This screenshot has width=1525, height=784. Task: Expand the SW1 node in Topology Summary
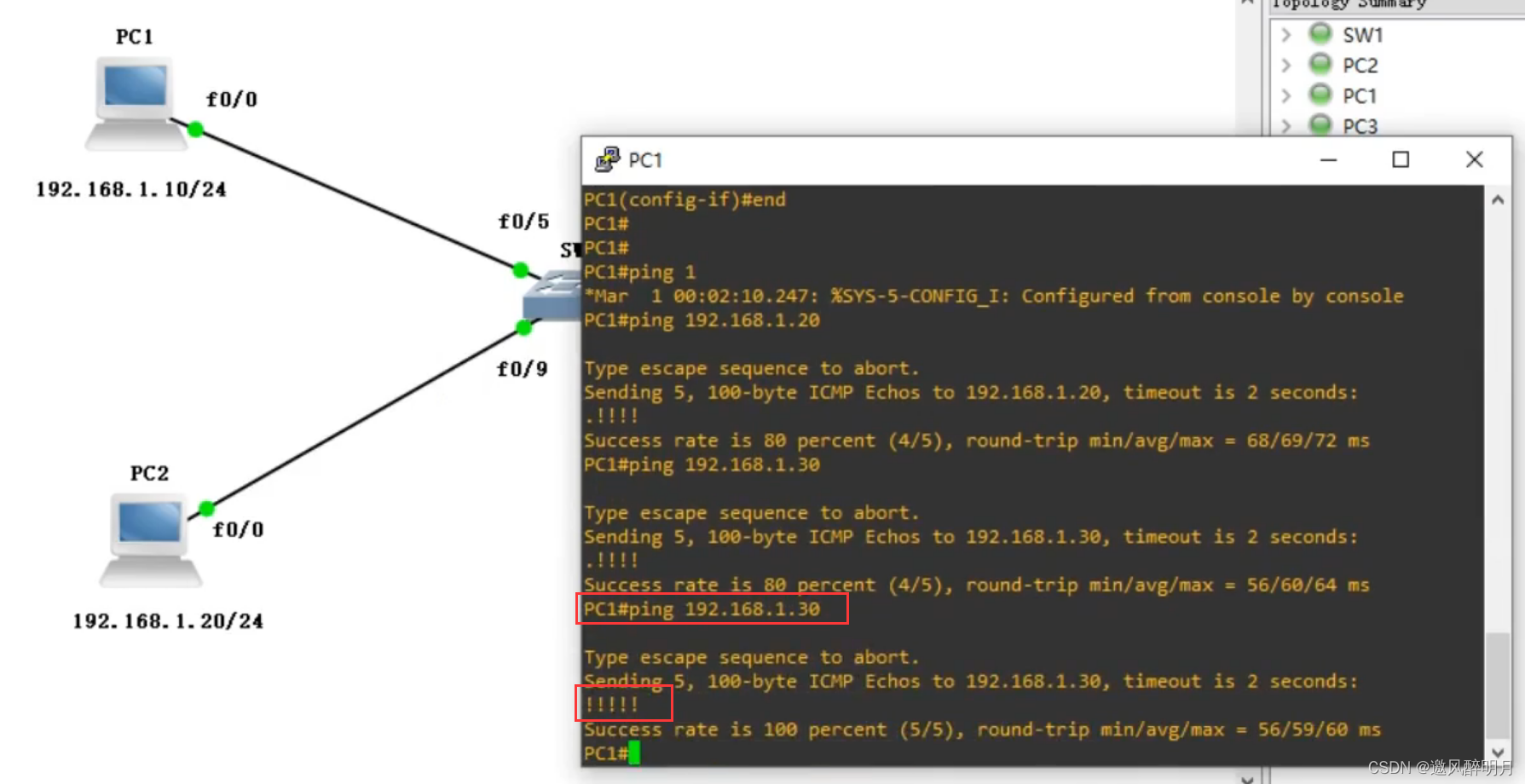pyautogui.click(x=1286, y=35)
